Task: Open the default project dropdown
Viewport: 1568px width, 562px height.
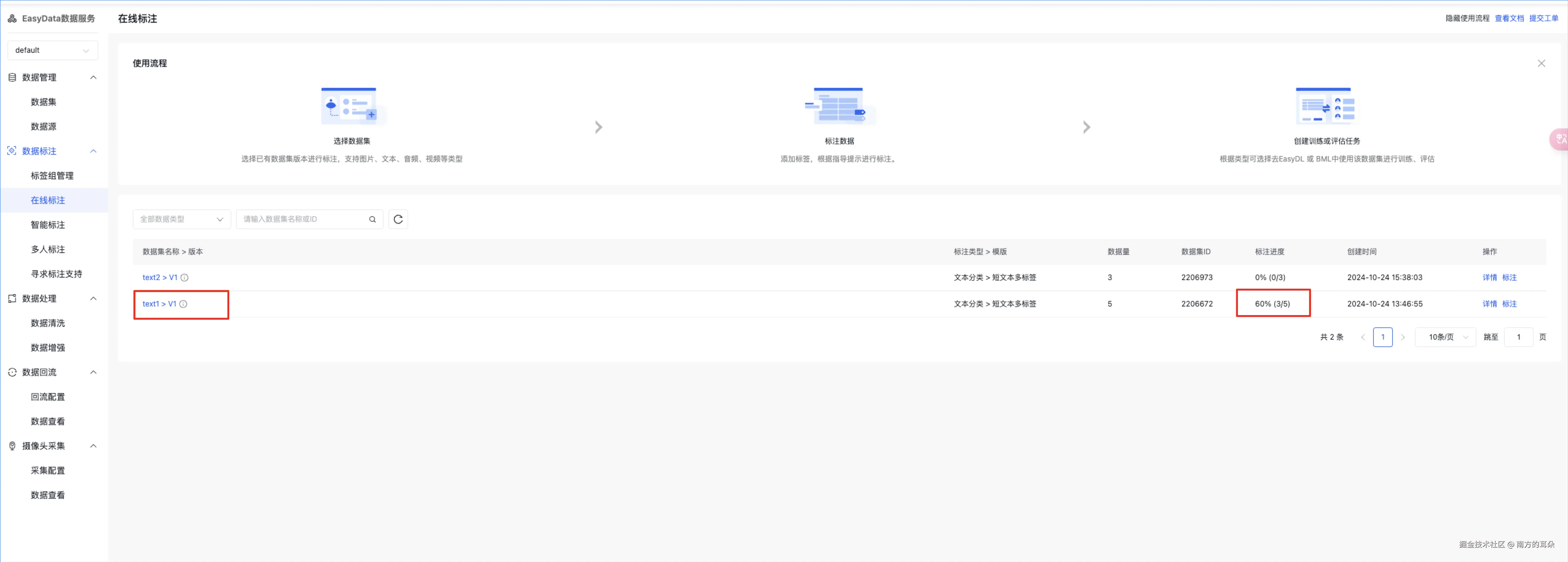Action: 52,50
